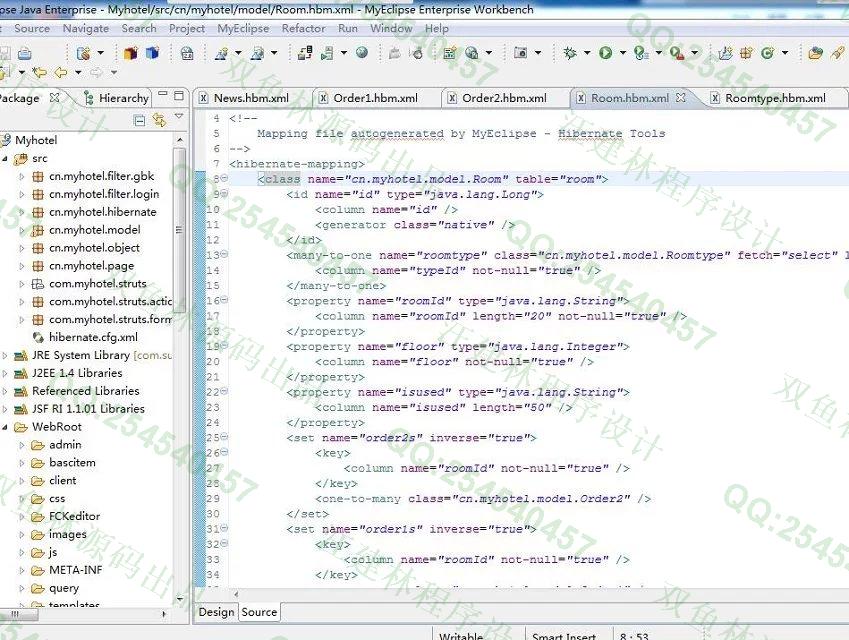This screenshot has height=640, width=849.
Task: Close the Room.hbm.xml editor tab
Action: click(681, 97)
